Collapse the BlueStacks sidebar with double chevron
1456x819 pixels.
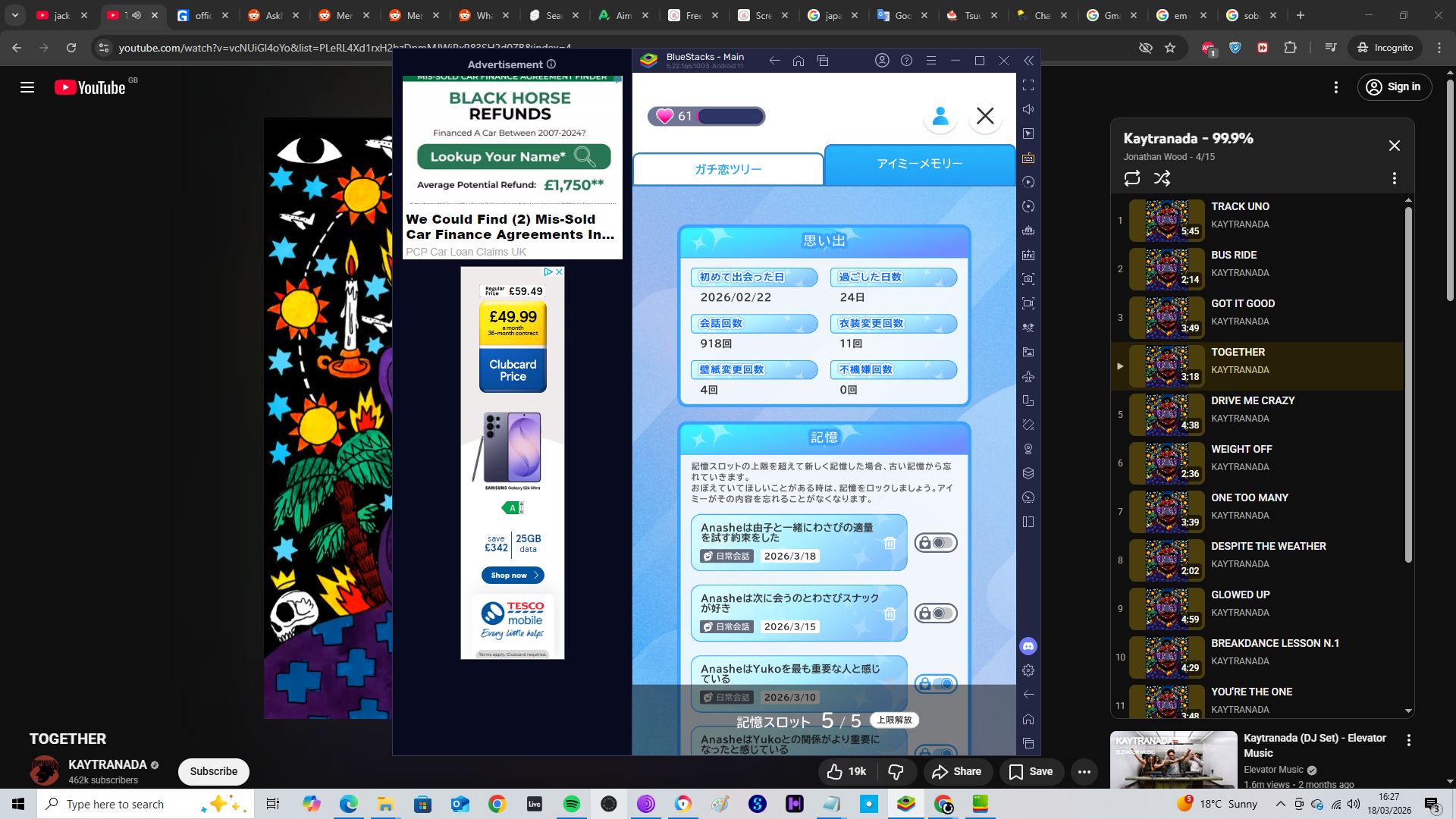point(1028,61)
